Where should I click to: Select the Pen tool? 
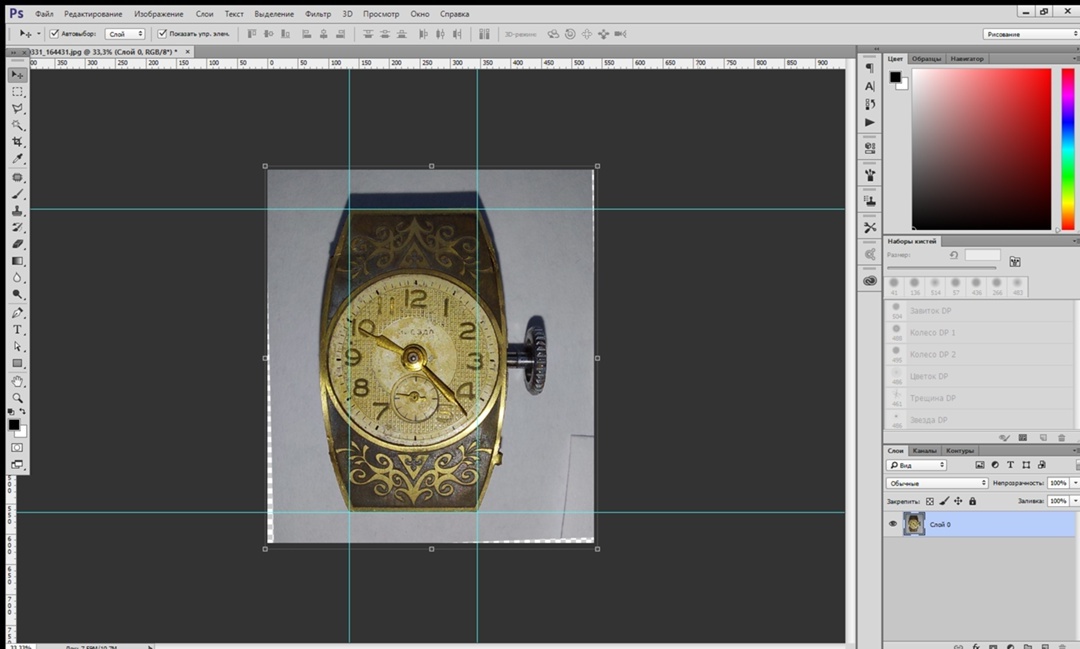(x=17, y=313)
